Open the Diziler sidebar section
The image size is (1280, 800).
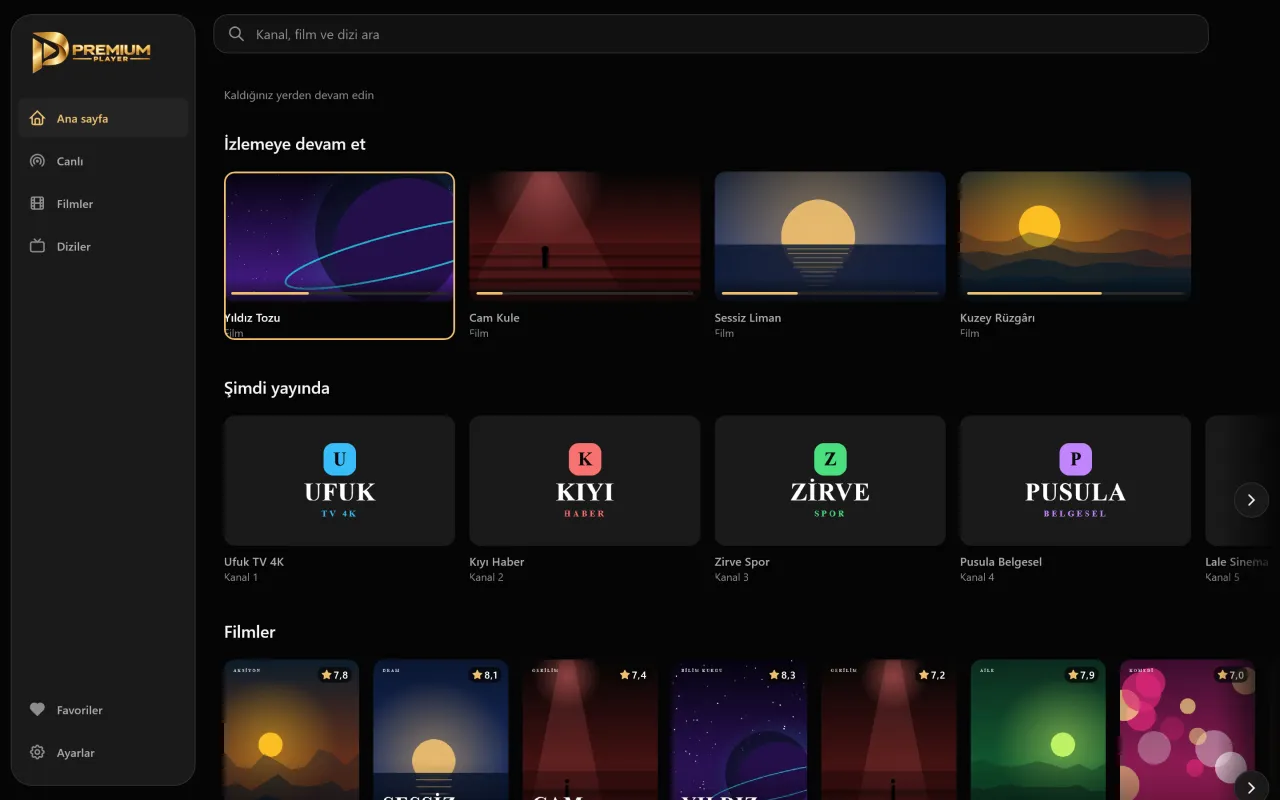pos(103,246)
